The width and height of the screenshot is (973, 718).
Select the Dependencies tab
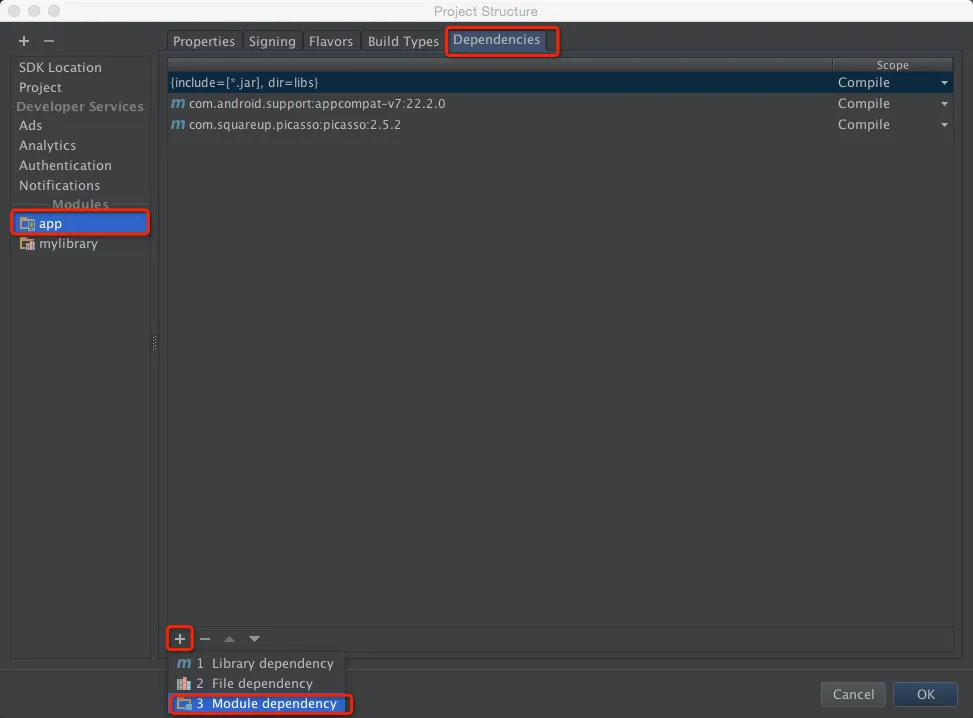tap(496, 40)
